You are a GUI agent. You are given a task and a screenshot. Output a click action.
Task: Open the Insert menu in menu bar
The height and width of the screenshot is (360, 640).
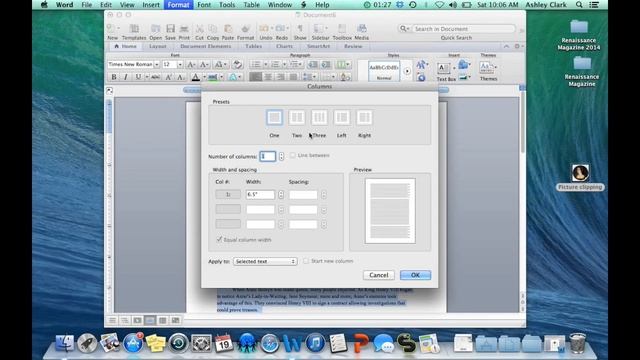coord(151,5)
